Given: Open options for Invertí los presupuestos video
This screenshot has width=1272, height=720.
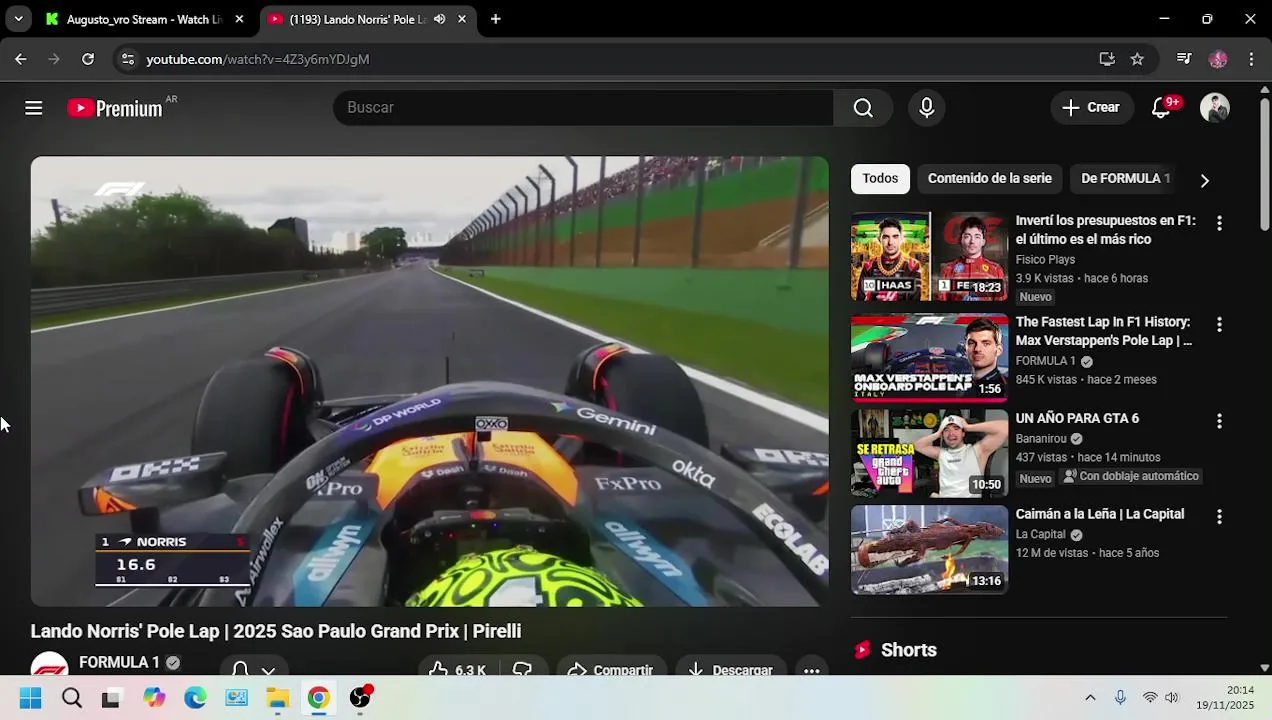Looking at the screenshot, I should click(1219, 223).
